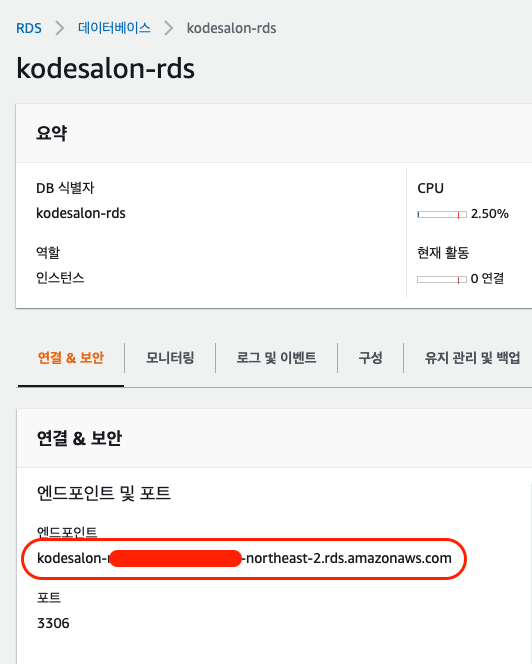Open the 구성 tab
The height and width of the screenshot is (664, 532).
click(371, 358)
